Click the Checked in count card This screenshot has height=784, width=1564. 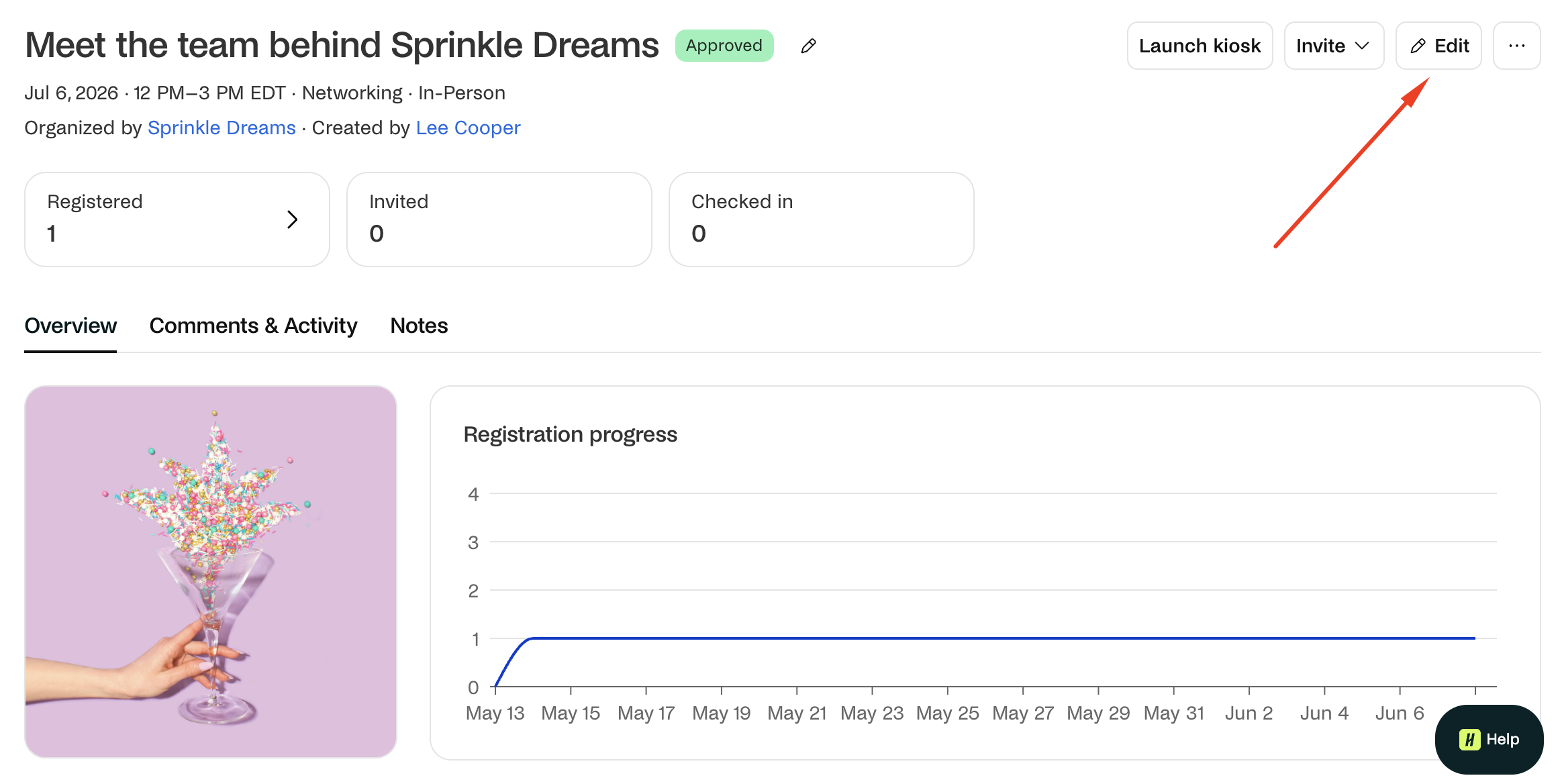pos(822,219)
